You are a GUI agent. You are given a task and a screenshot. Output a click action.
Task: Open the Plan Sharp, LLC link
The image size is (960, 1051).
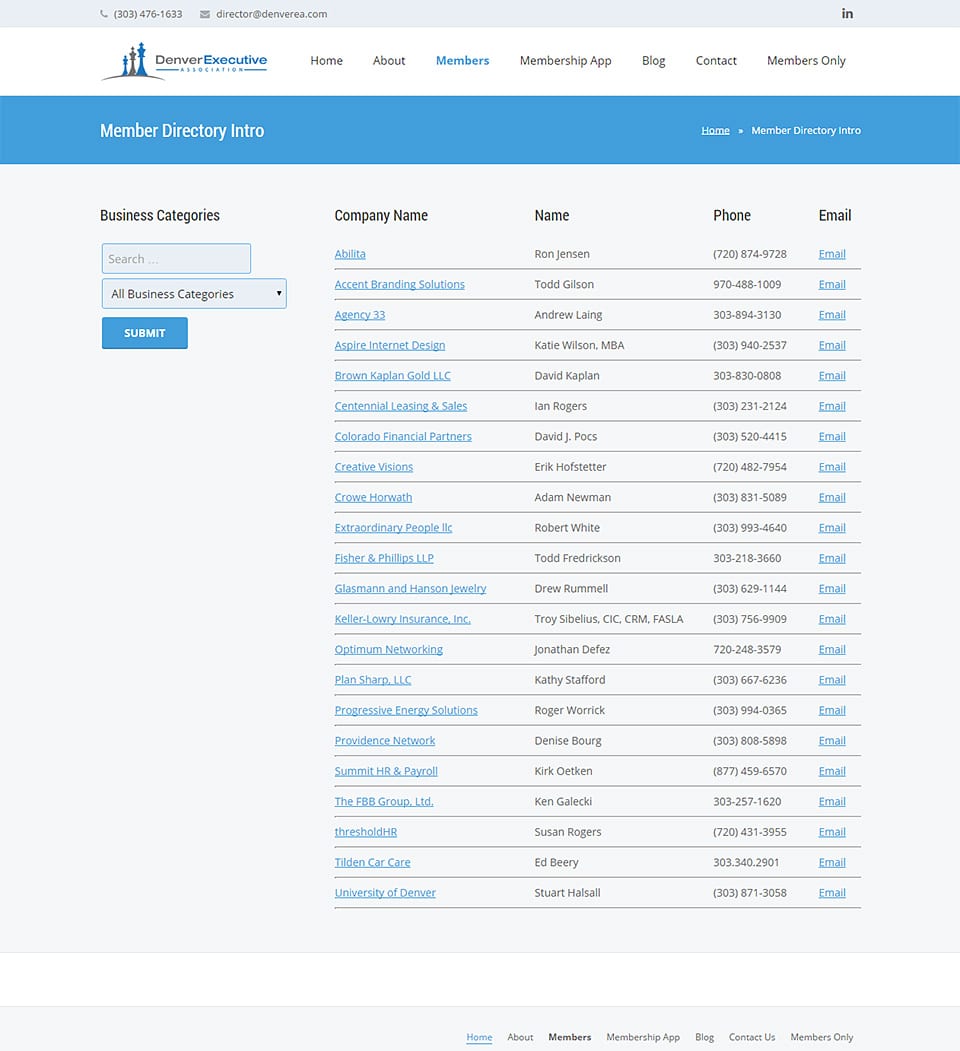point(373,680)
